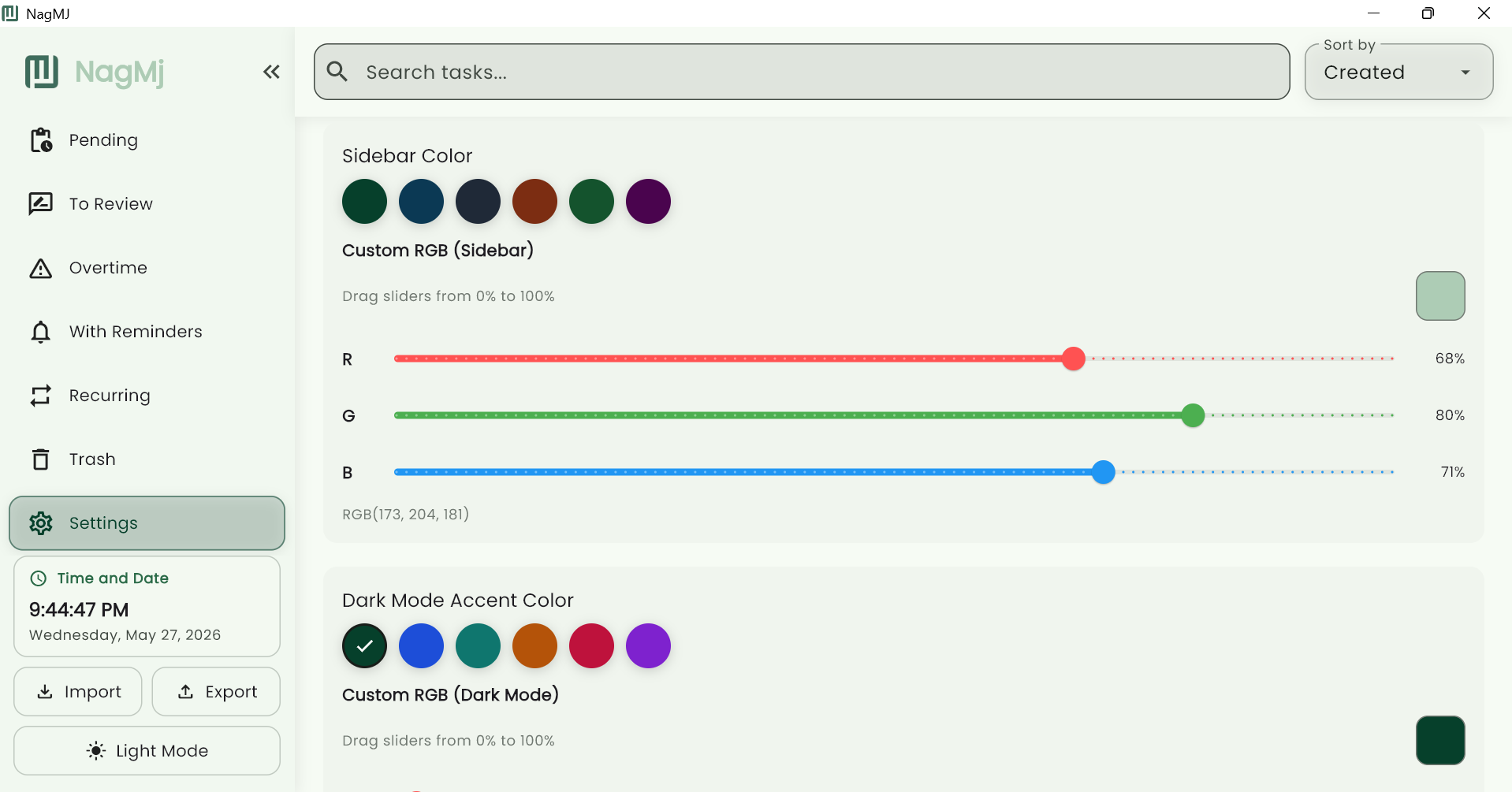Pick the dark slate sidebar color swatch
This screenshot has height=792, width=1512.
[479, 202]
